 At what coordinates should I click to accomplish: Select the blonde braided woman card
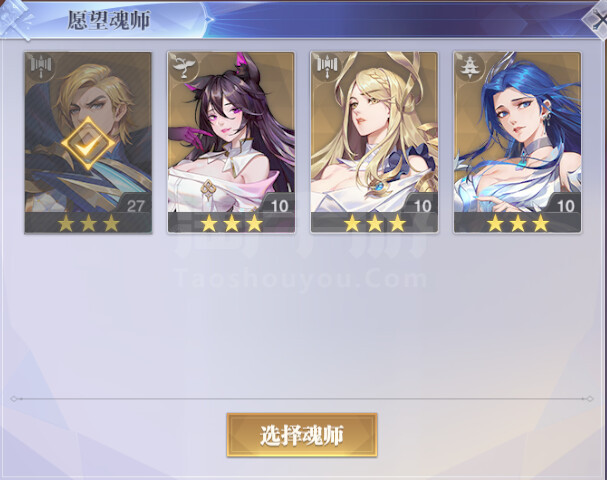374,142
